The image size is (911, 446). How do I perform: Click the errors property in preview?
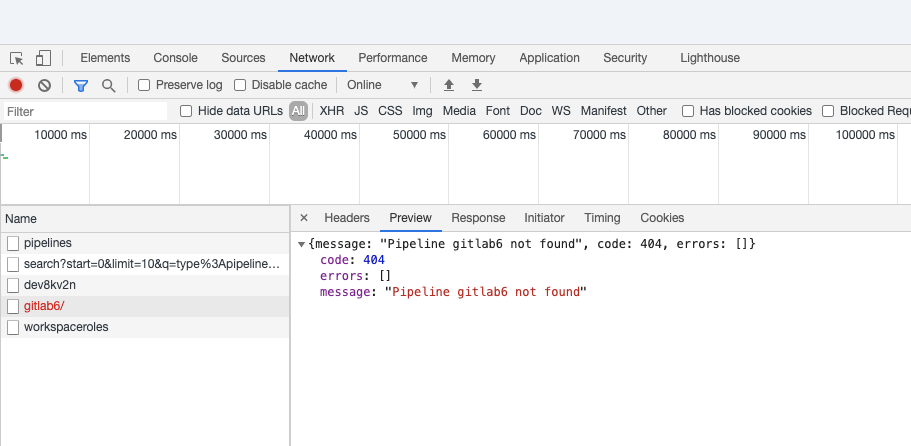(x=342, y=276)
